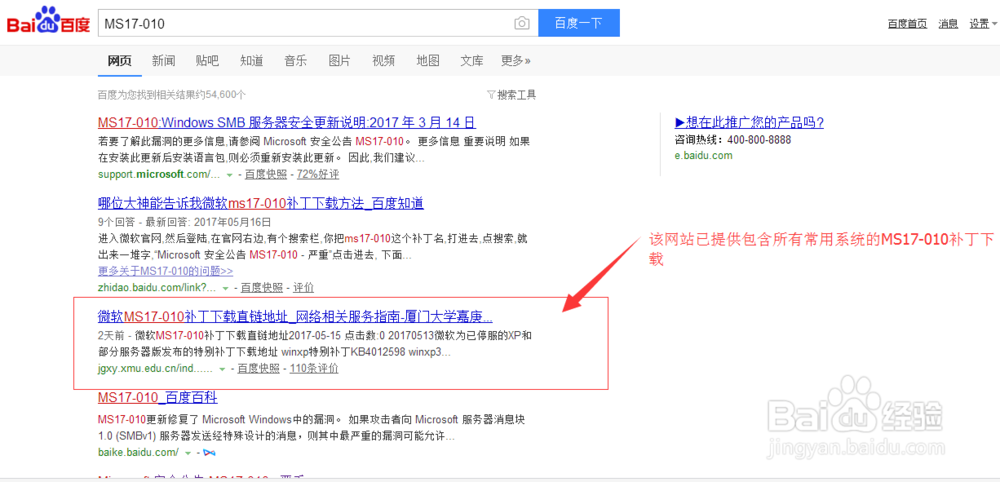Image resolution: width=1000 pixels, height=482 pixels.
Task: Click the '咨询热线: 400-800-8888' text
Action: pyautogui.click(x=732, y=140)
